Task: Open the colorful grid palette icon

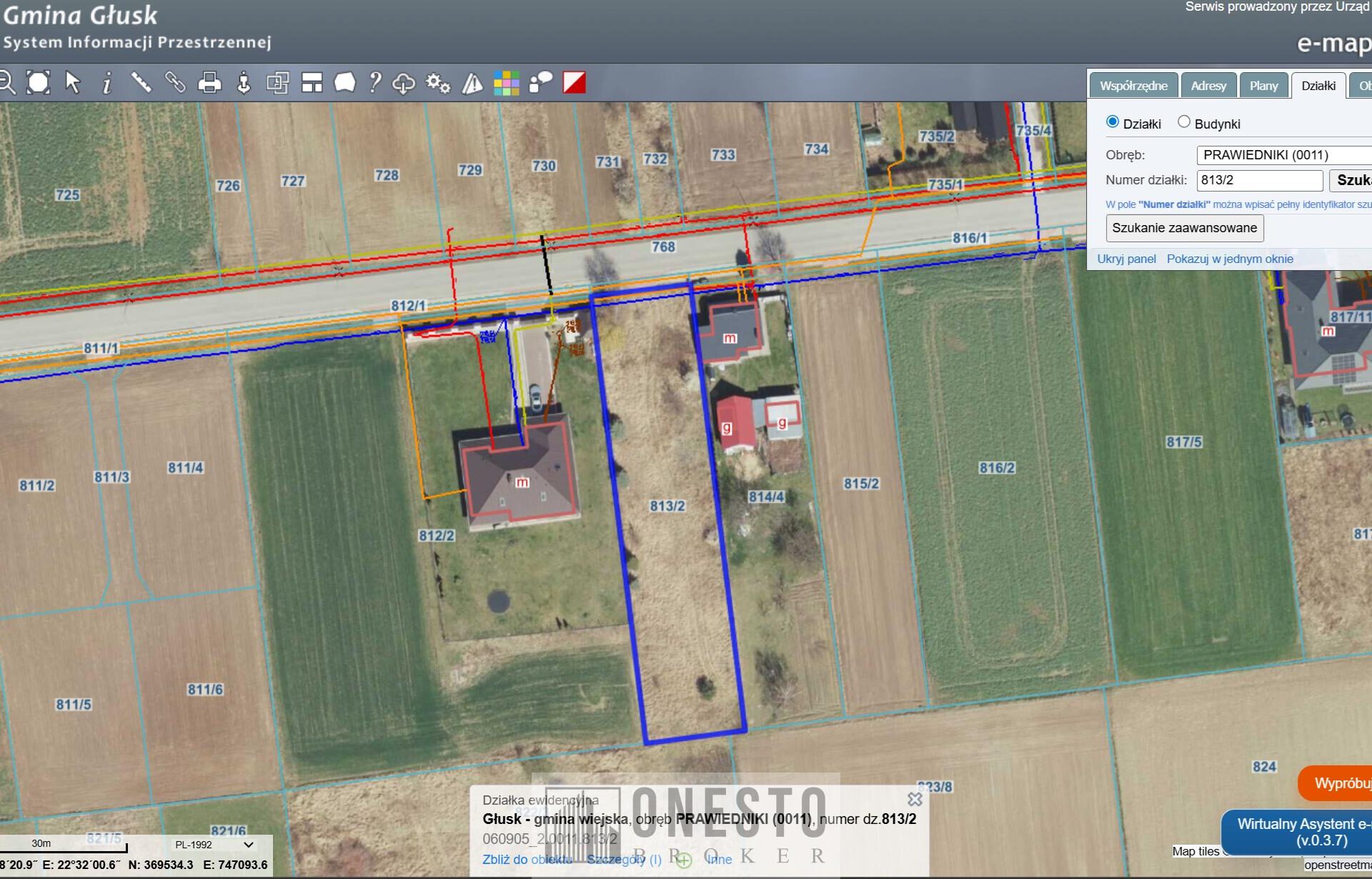Action: [x=506, y=83]
